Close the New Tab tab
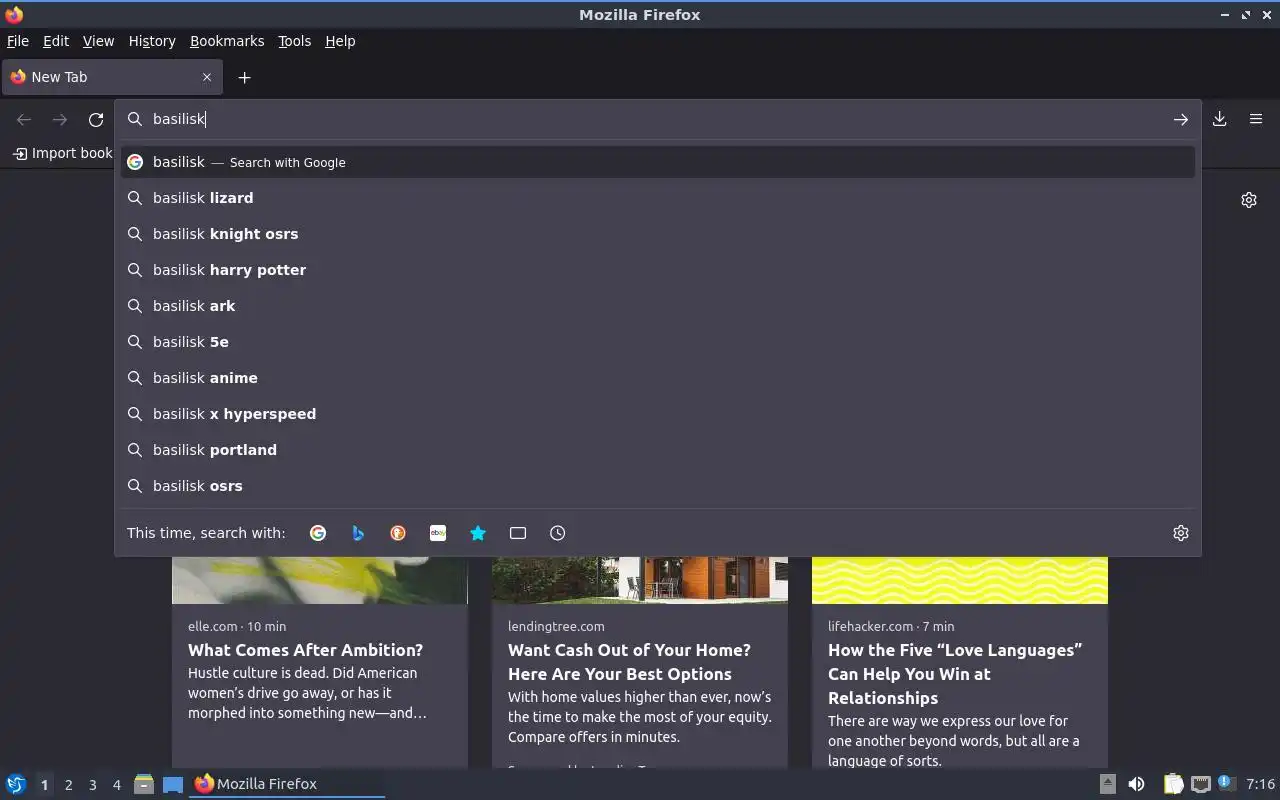This screenshot has width=1280, height=800. 207,77
